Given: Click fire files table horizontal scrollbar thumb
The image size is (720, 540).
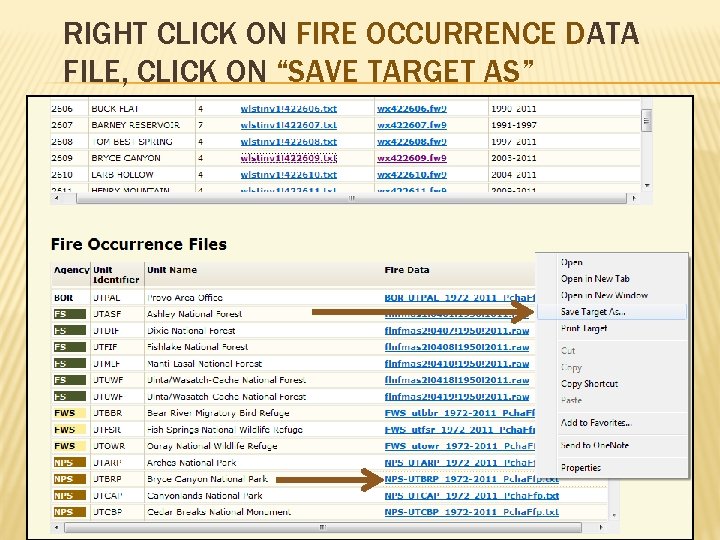Looking at the screenshot, I should click(323, 527).
